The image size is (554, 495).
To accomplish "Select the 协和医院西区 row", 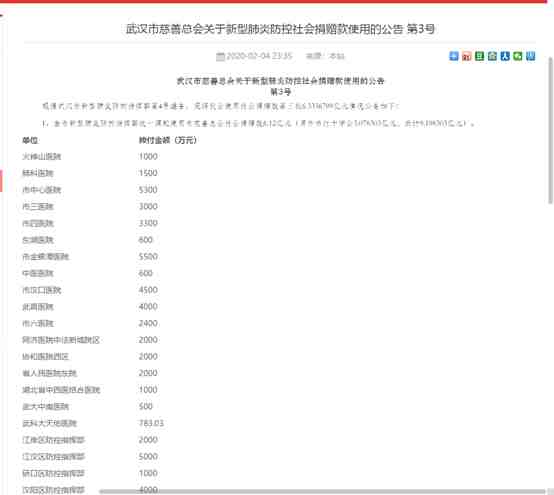I will 90,356.
